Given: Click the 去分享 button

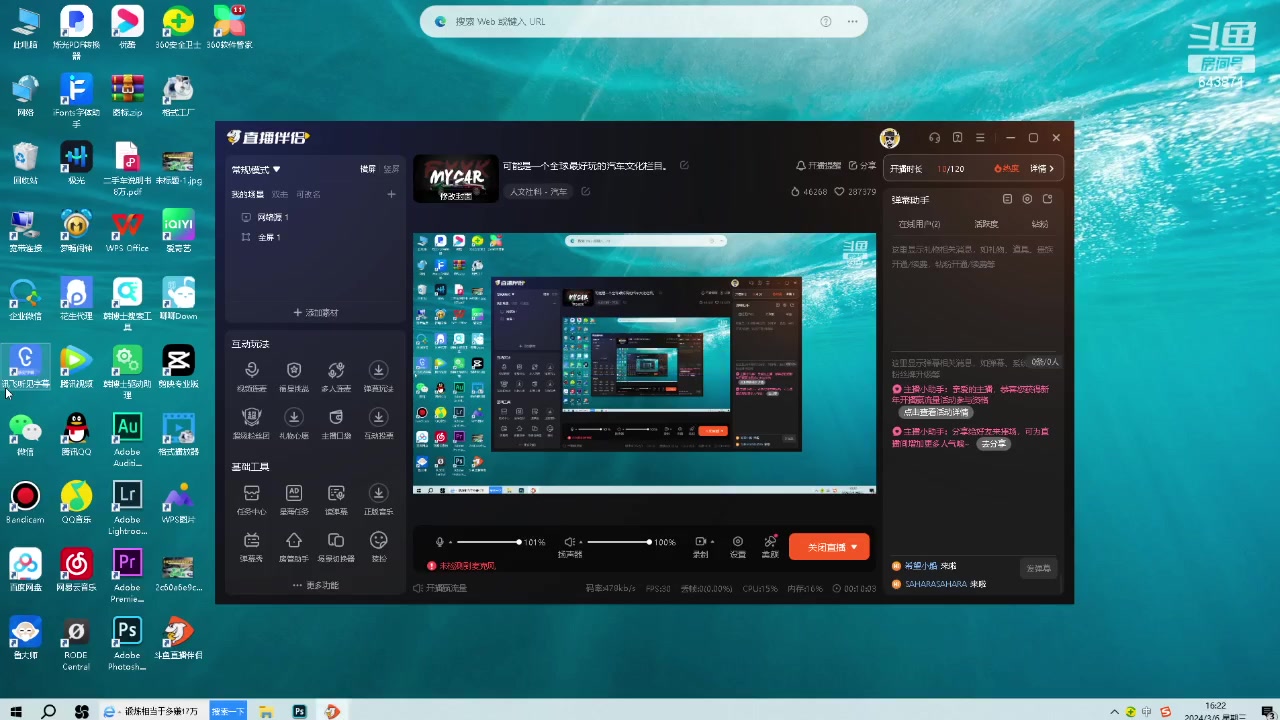Looking at the screenshot, I should click(993, 443).
